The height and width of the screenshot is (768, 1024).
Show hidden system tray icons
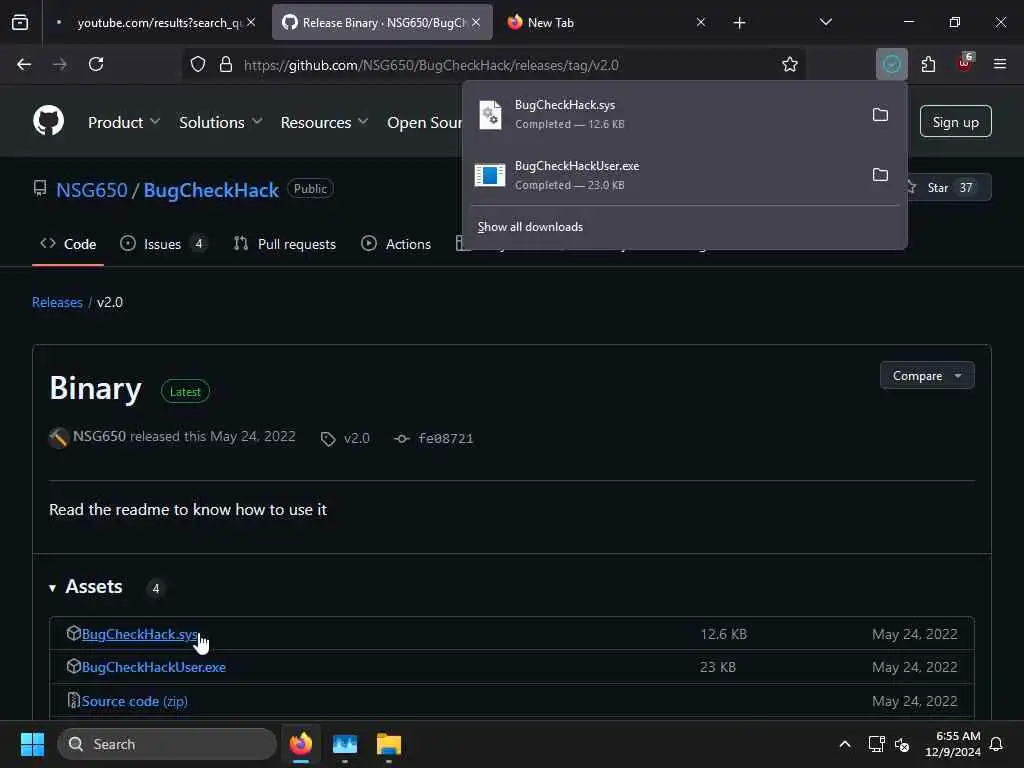click(x=844, y=744)
